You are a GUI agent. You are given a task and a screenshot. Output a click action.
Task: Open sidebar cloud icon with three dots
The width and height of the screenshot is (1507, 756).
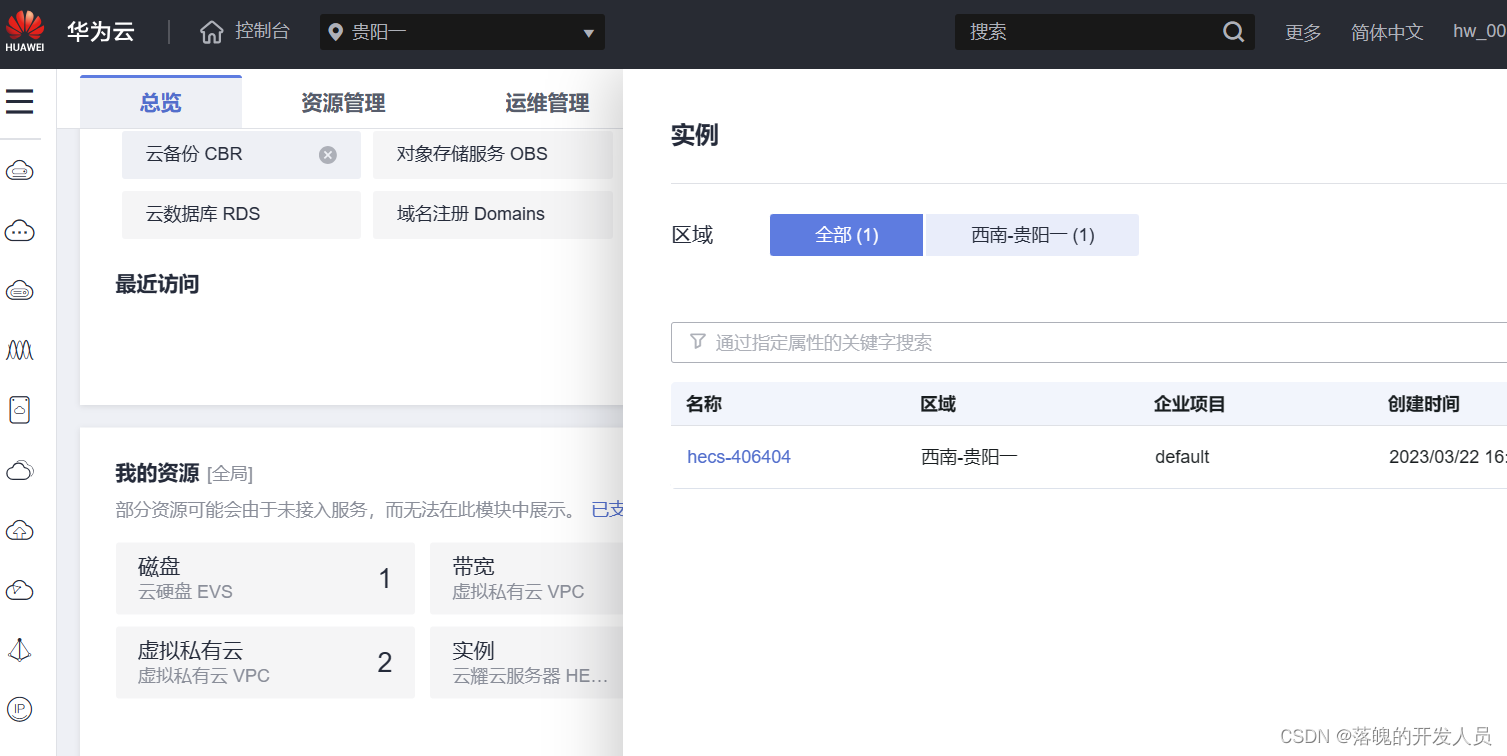20,231
